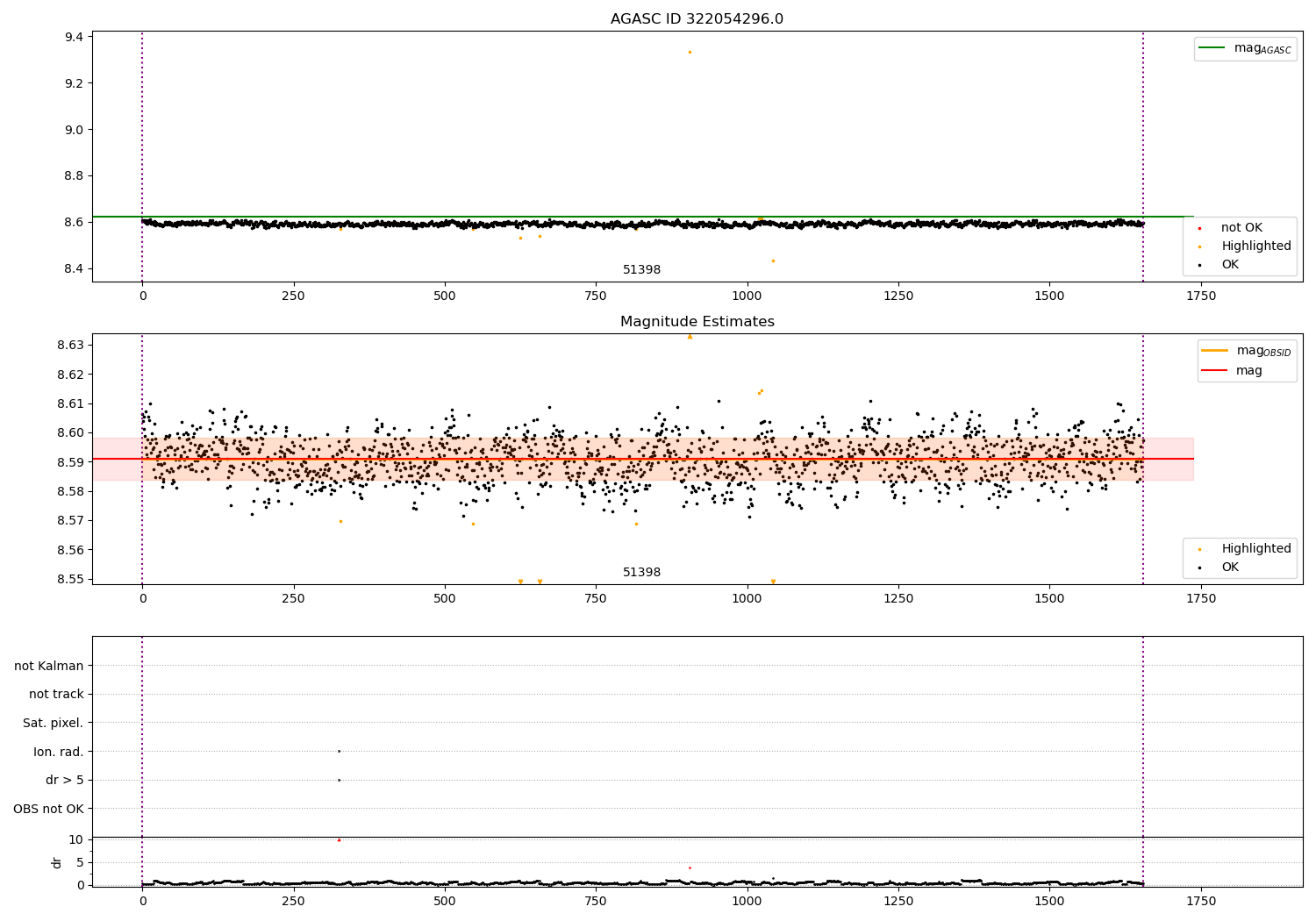Viewport: 1316px width, 921px height.
Task: Select the 'dr > 5' axis label
Action: [64, 780]
